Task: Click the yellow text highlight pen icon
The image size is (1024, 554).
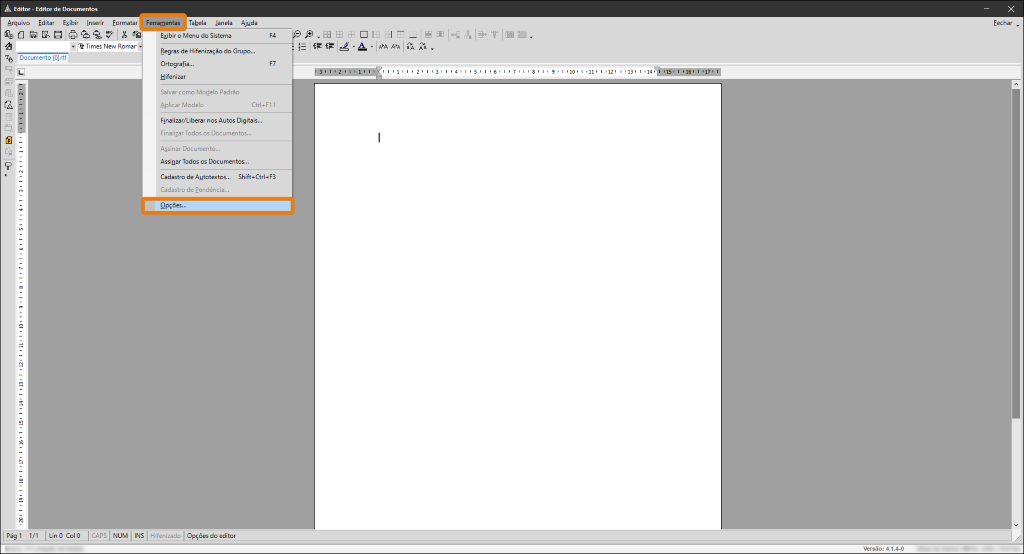Action: coord(344,46)
